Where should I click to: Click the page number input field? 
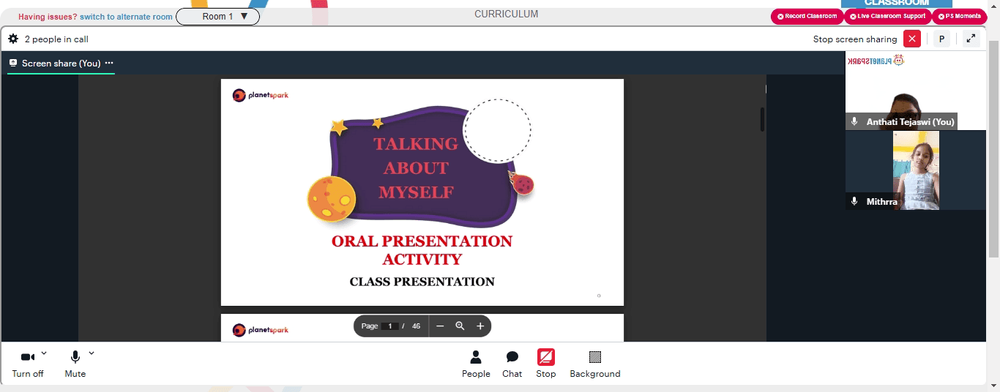(x=390, y=326)
